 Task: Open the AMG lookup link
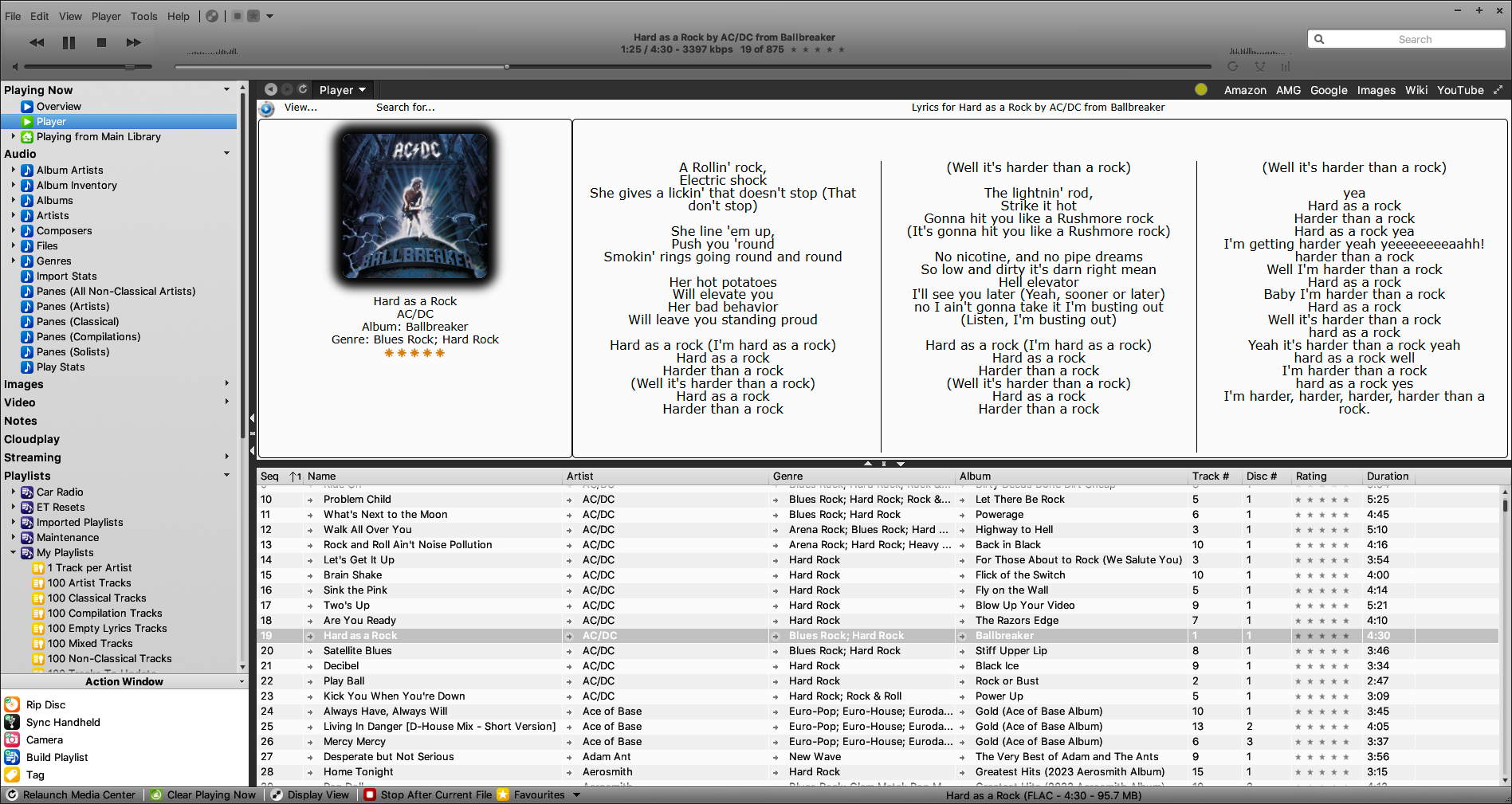(x=1288, y=90)
